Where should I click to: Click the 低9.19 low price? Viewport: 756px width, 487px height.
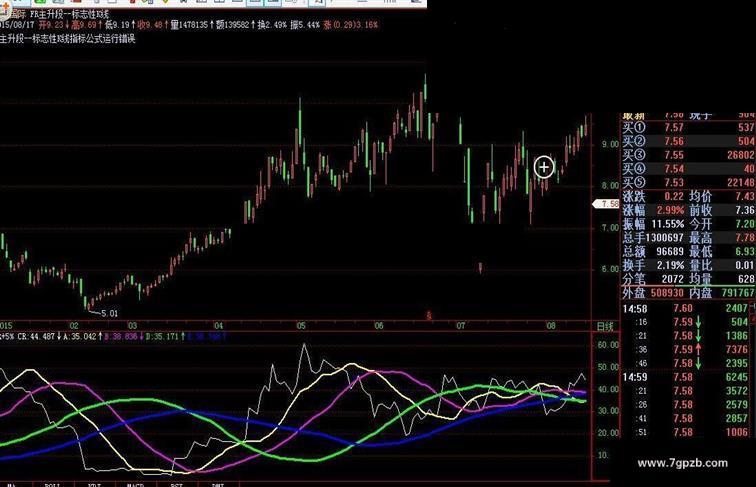tap(117, 25)
